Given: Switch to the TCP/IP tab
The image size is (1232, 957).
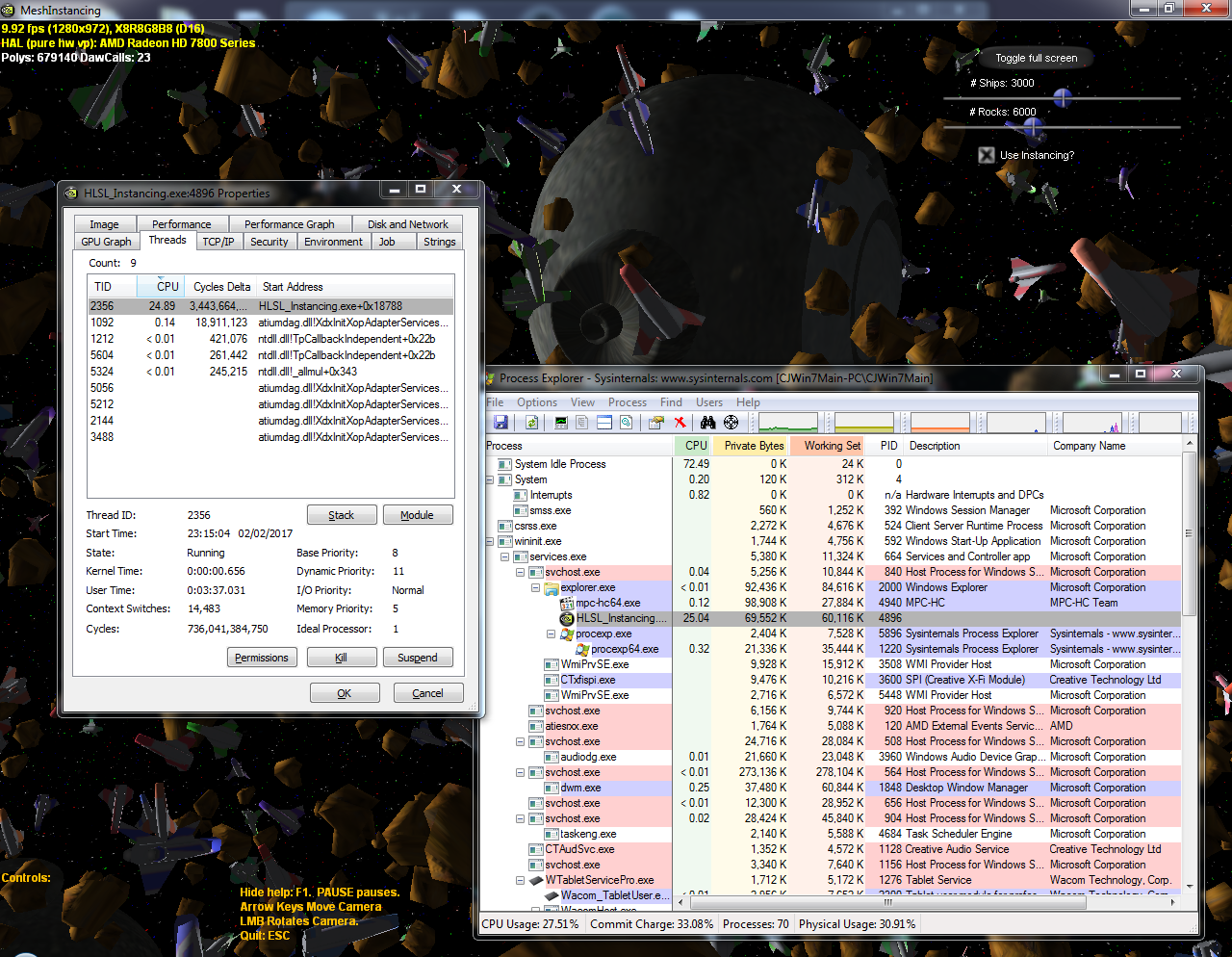Looking at the screenshot, I should 218,242.
